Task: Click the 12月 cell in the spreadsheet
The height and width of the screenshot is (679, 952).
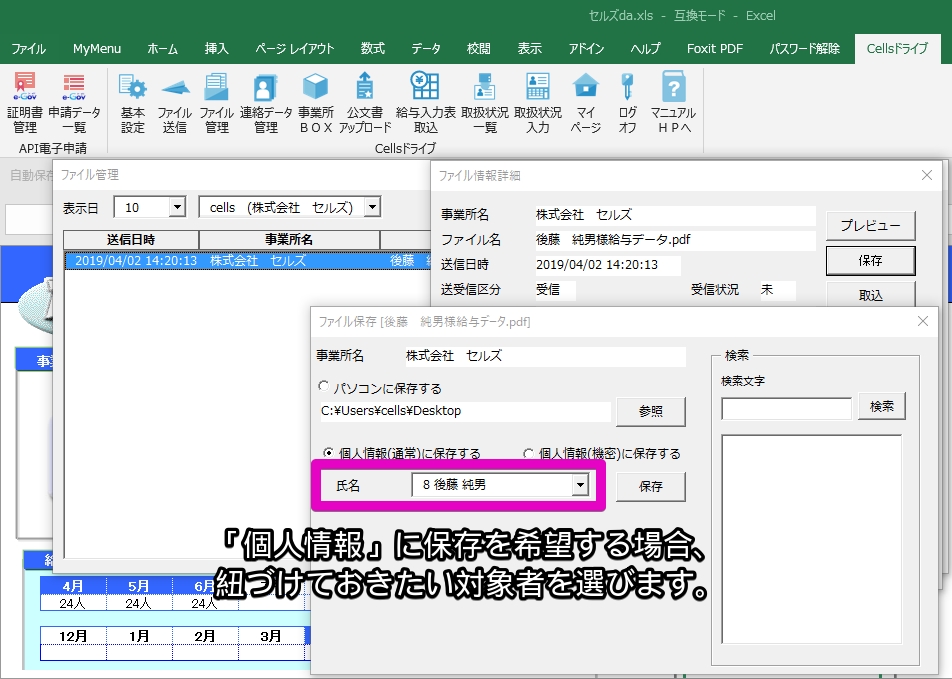Action: [73, 636]
